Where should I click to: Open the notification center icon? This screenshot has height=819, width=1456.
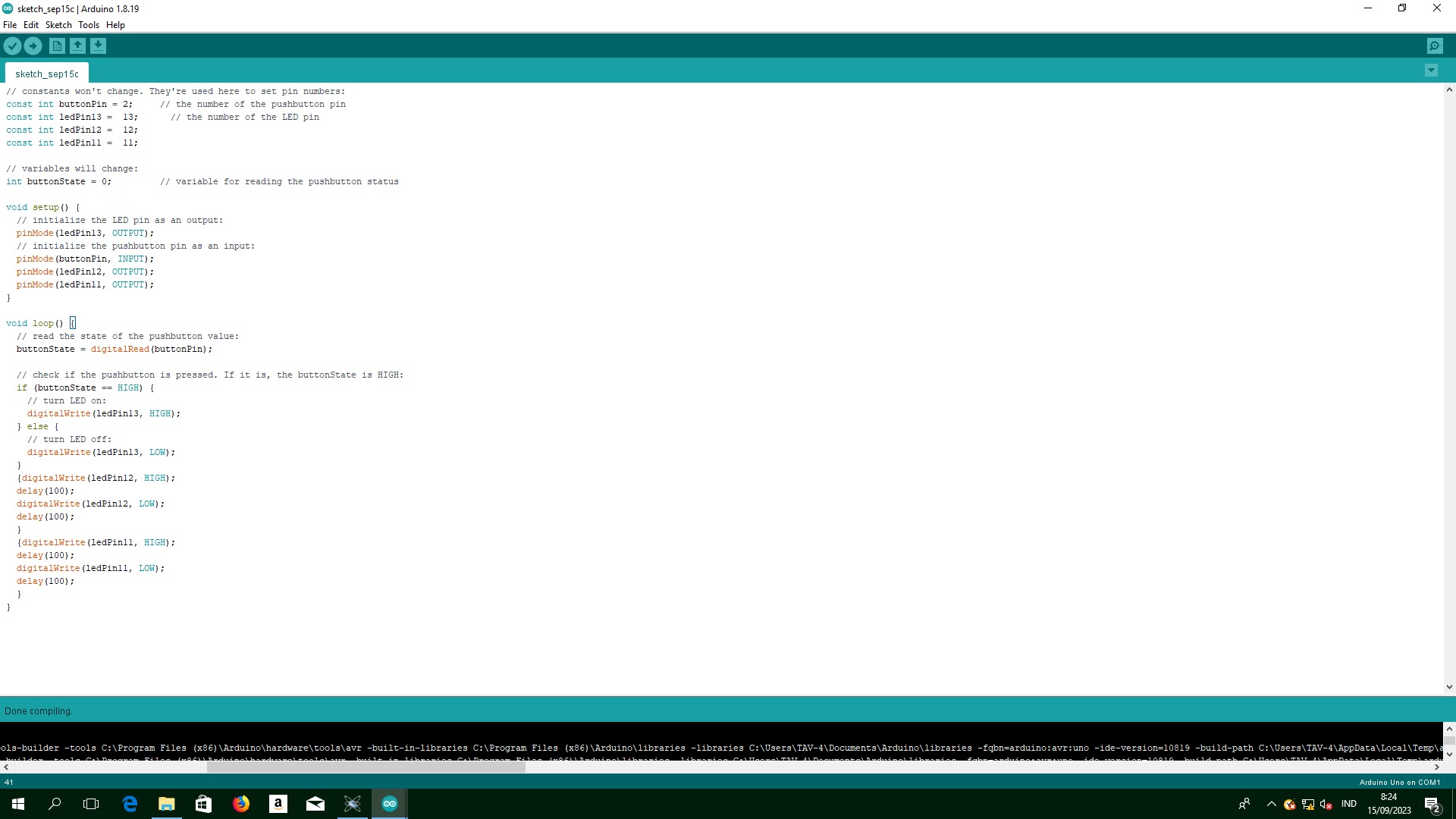pyautogui.click(x=1432, y=804)
